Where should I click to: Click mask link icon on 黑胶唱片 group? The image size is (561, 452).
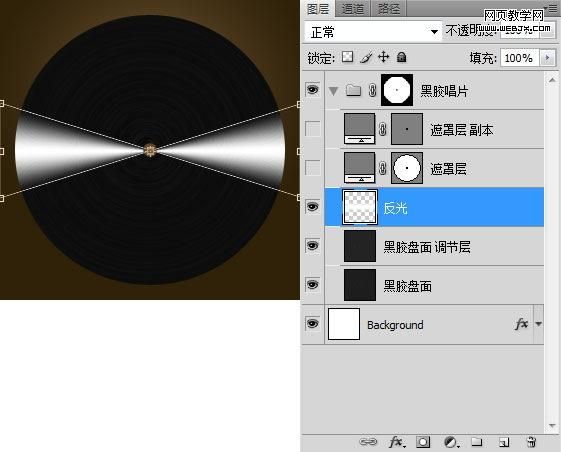[372, 90]
